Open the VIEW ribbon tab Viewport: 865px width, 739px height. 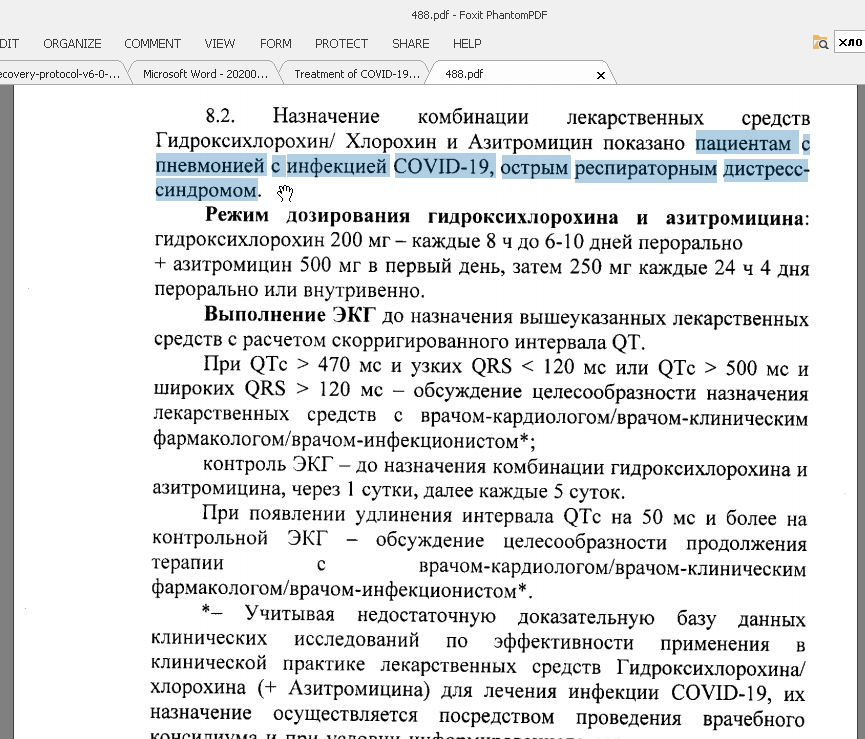(x=220, y=44)
